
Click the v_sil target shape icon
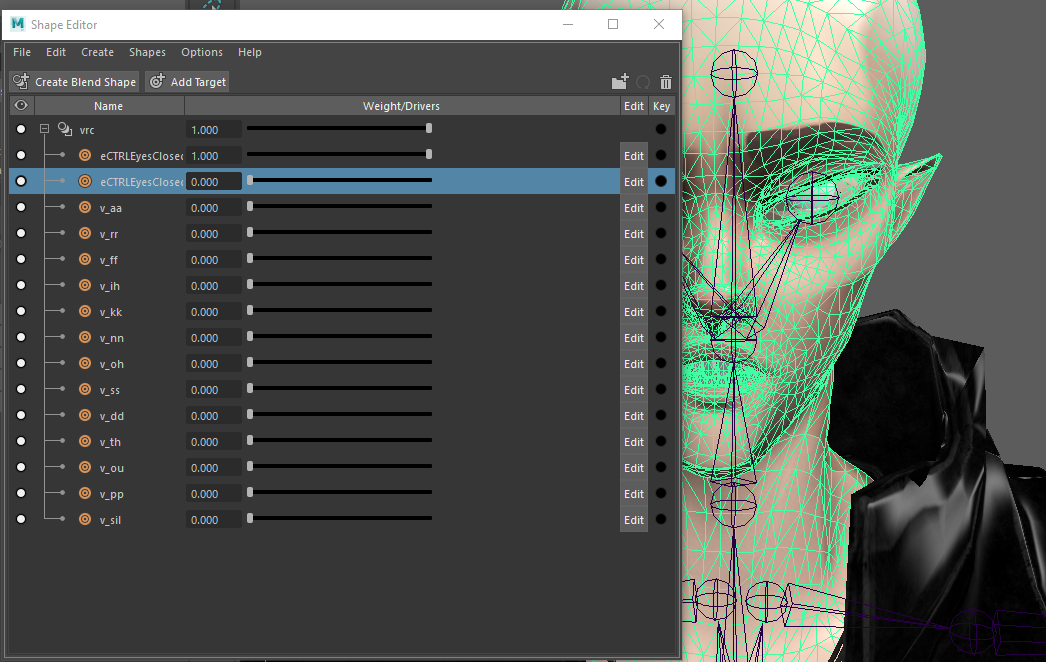point(85,520)
